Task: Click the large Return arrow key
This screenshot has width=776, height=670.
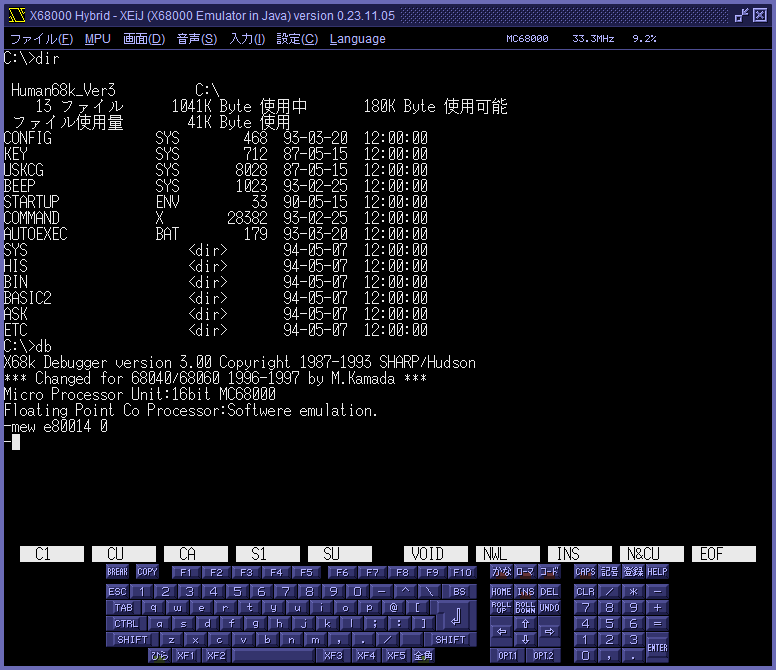Action: coord(456,617)
